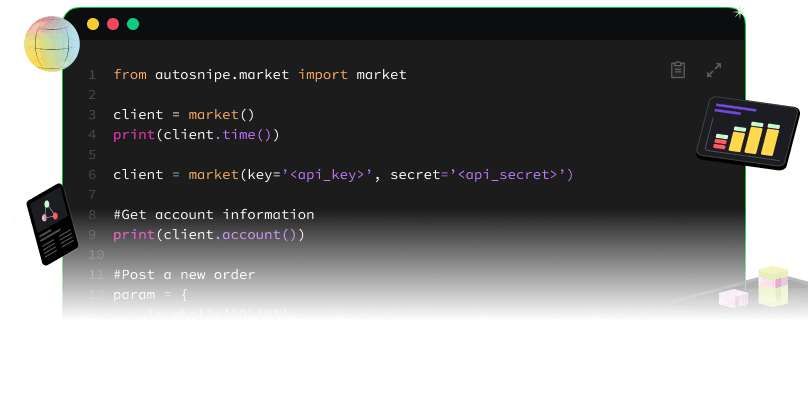
Task: Click the yellow window dot
Action: coord(93,24)
